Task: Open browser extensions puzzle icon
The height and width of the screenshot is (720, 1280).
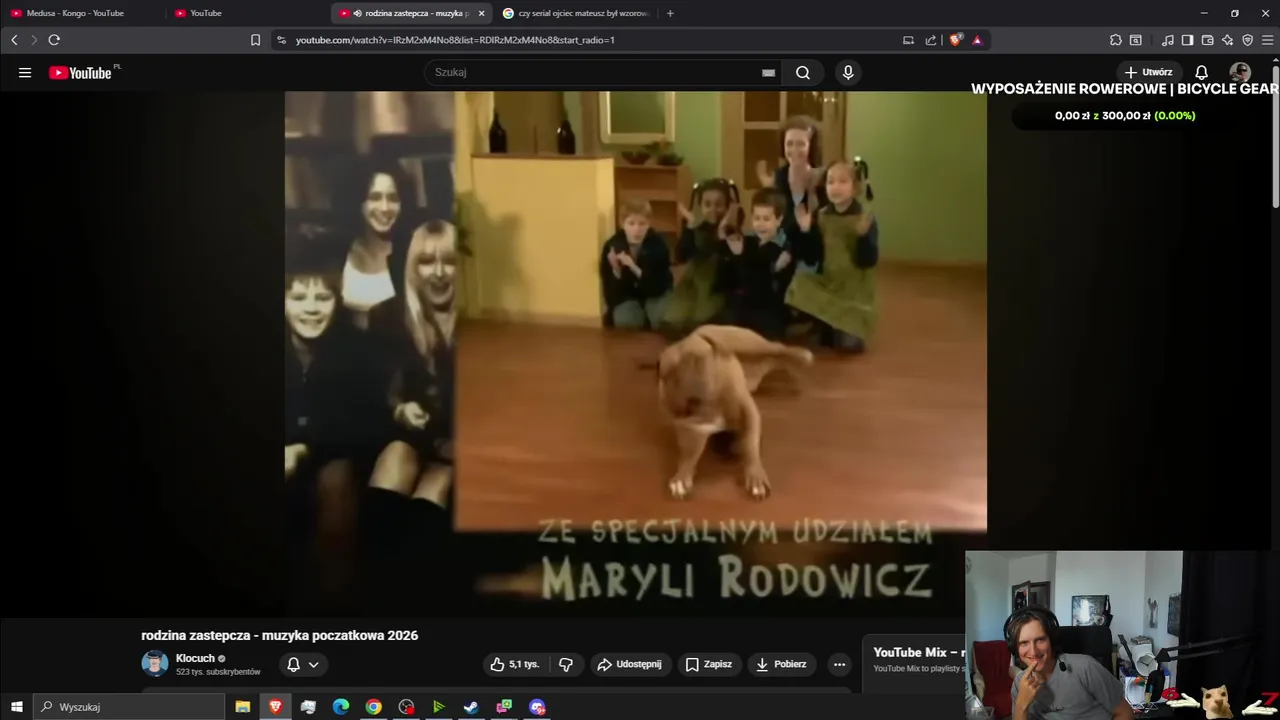Action: (1116, 40)
